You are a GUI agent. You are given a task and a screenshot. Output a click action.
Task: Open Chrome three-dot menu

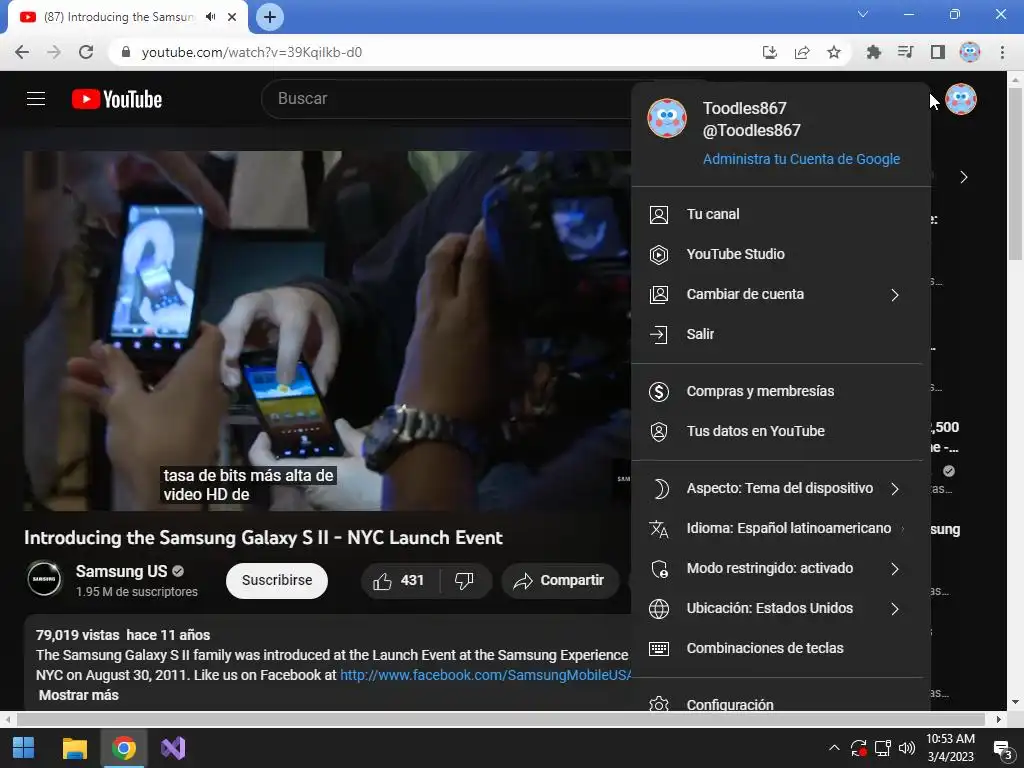coord(1002,52)
